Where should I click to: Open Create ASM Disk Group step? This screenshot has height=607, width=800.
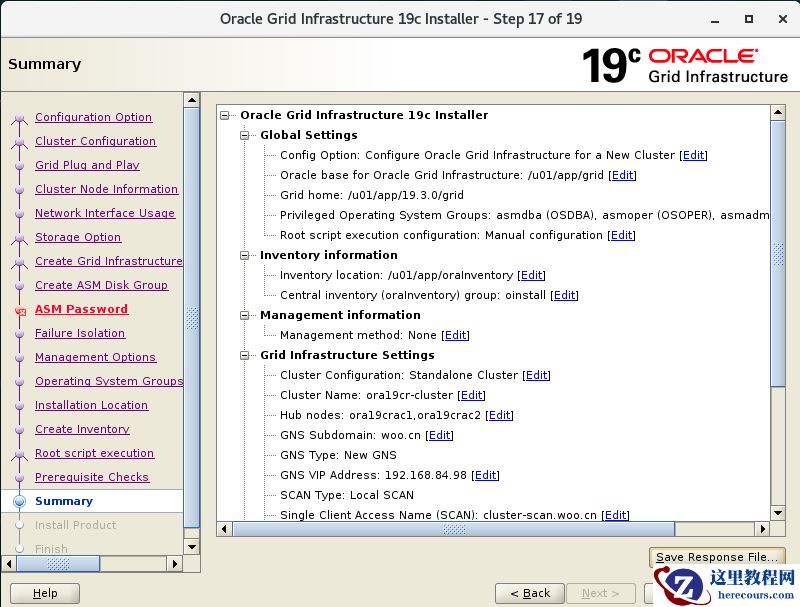(102, 285)
